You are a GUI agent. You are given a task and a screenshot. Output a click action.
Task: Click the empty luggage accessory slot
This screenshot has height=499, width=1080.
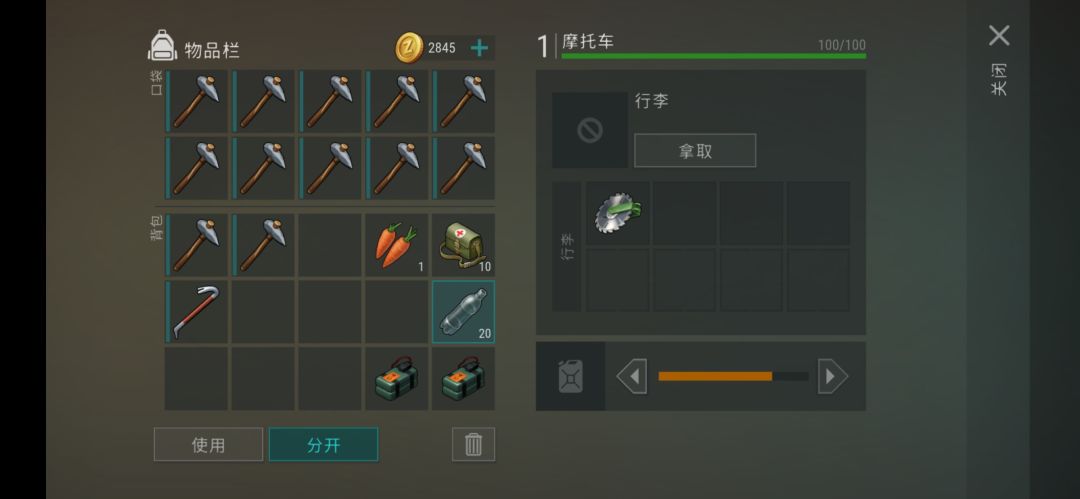[590, 130]
